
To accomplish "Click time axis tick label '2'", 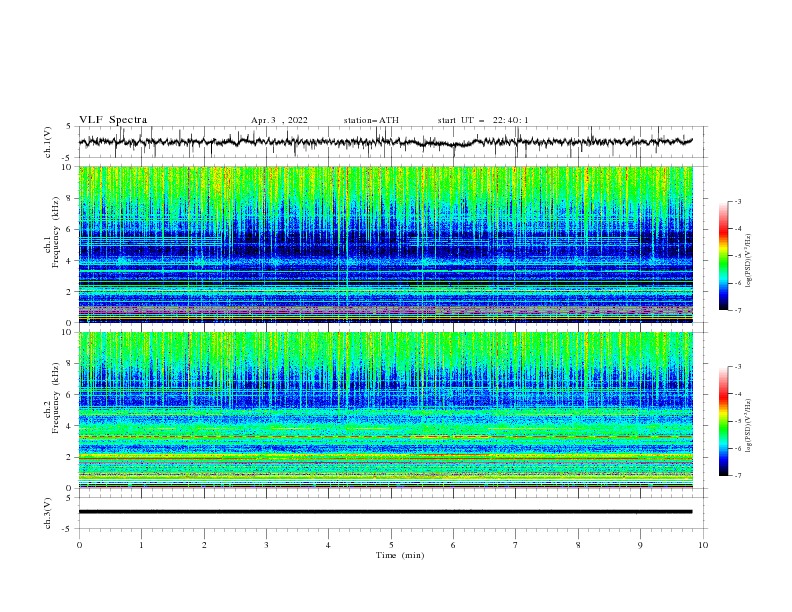I will tap(204, 545).
